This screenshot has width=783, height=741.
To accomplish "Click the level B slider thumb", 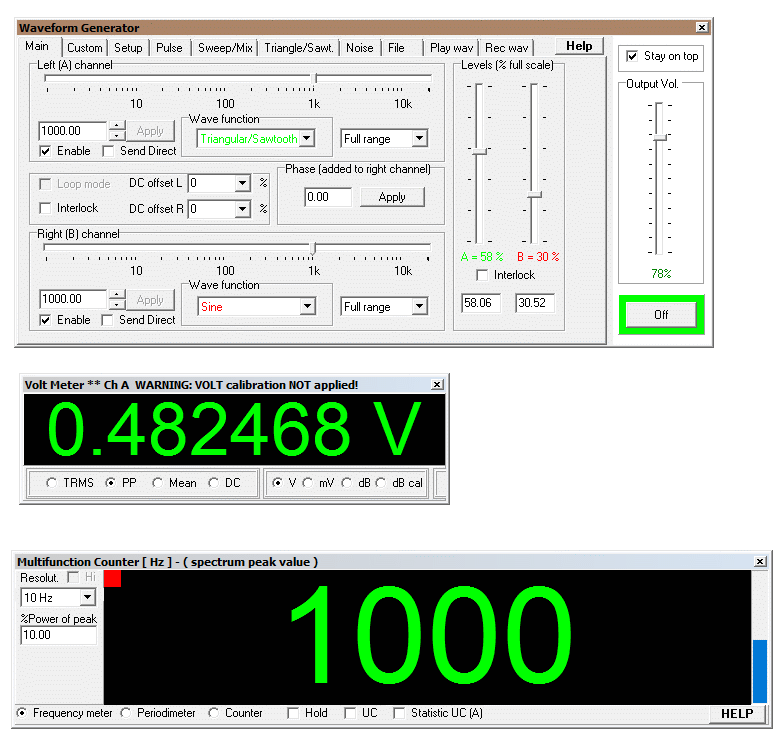I will [x=534, y=195].
